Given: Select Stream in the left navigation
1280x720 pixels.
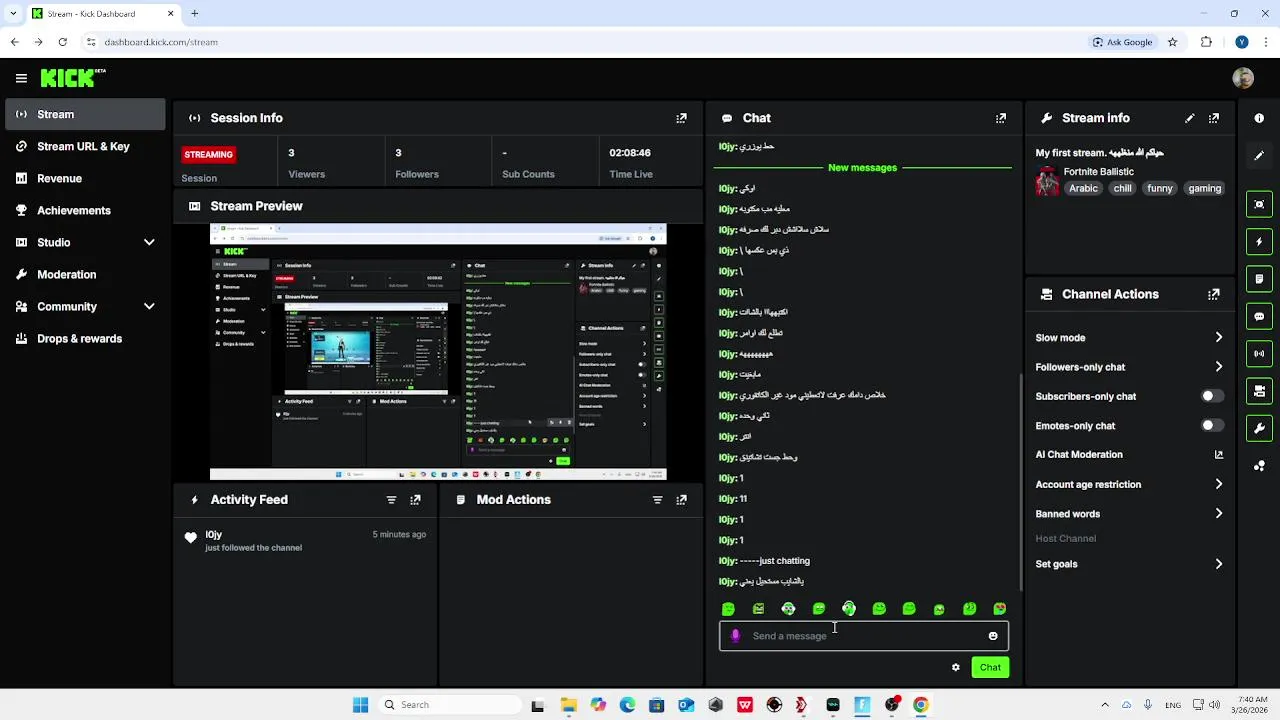Looking at the screenshot, I should tap(85, 114).
